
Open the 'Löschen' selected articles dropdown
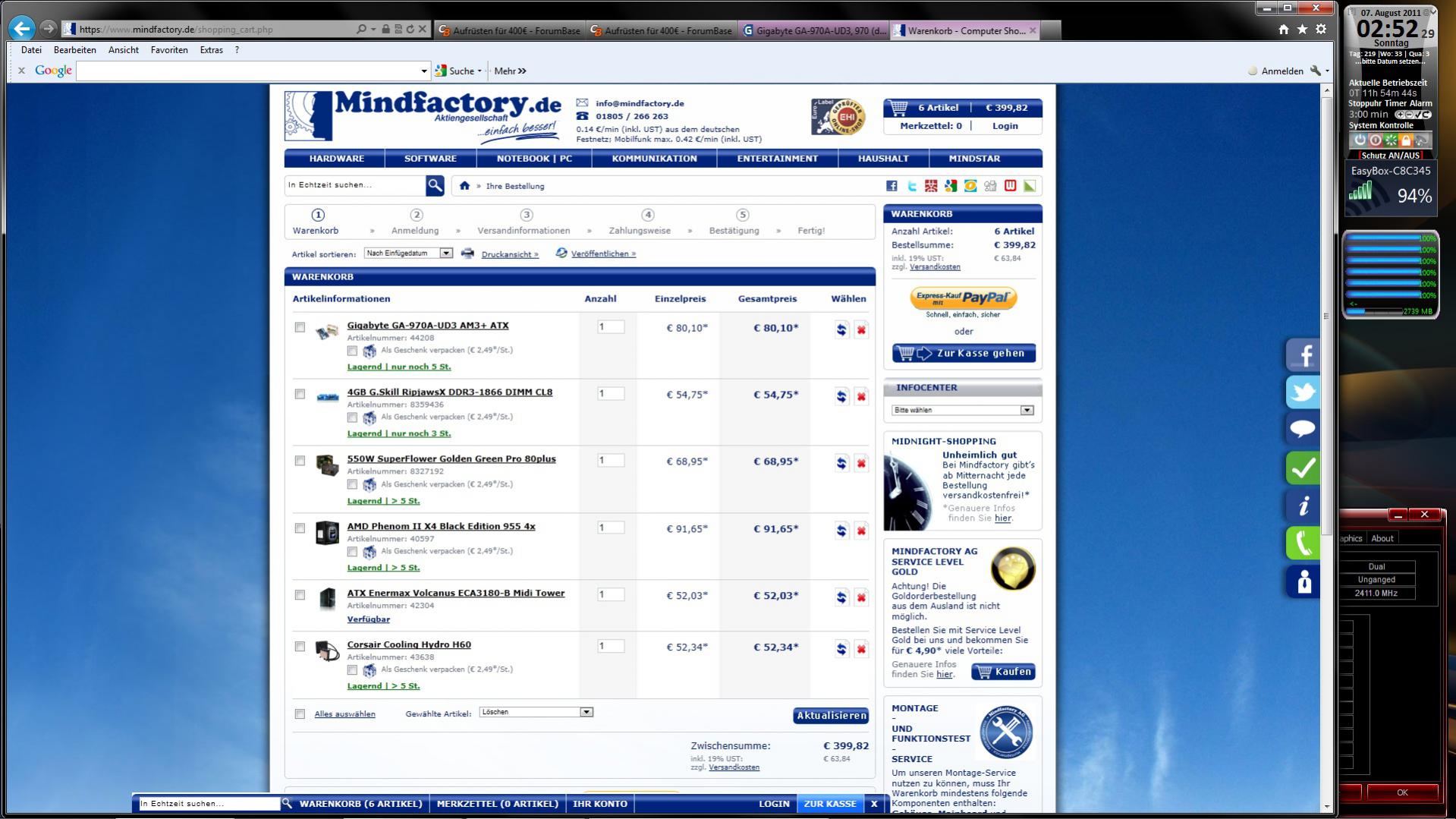tap(536, 712)
